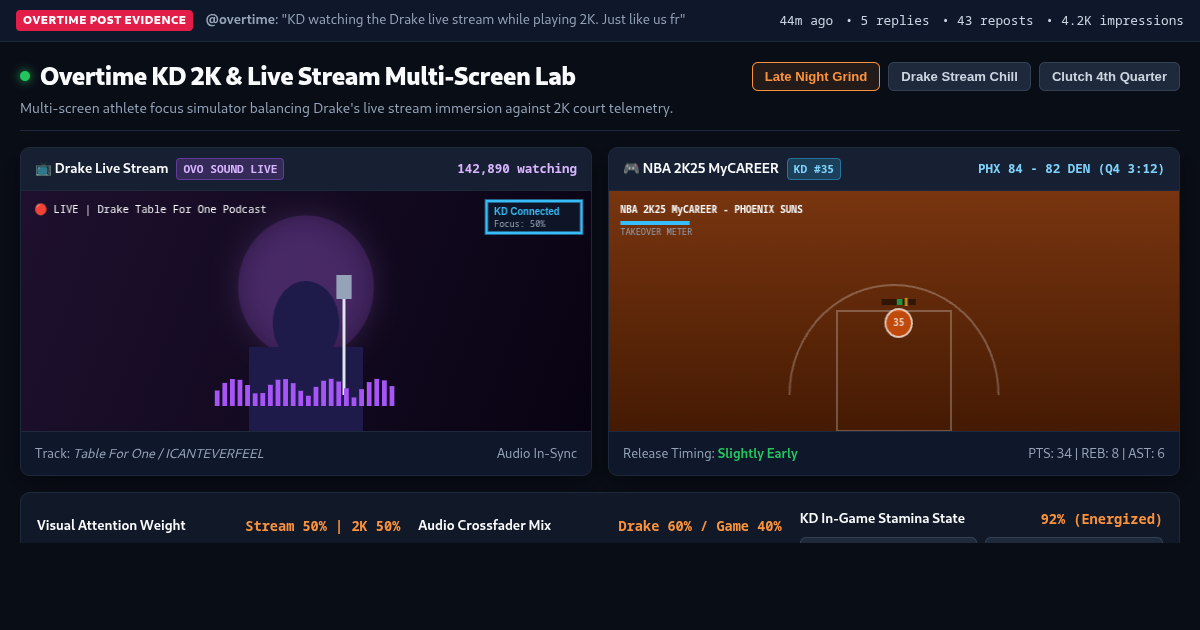The height and width of the screenshot is (630, 1200).
Task: Click the PTS: 34 | REB: 8 | AST: 6 stat line
Action: point(1096,453)
